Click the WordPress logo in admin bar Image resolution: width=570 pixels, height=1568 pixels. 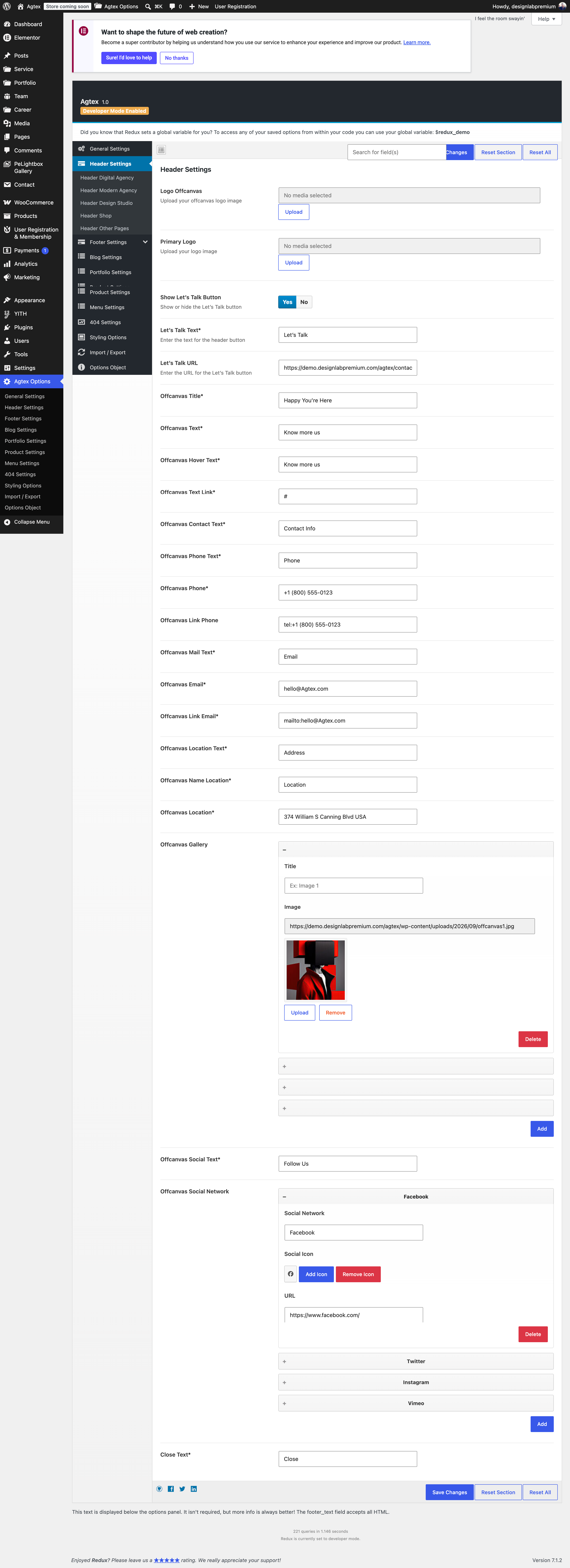coord(7,6)
